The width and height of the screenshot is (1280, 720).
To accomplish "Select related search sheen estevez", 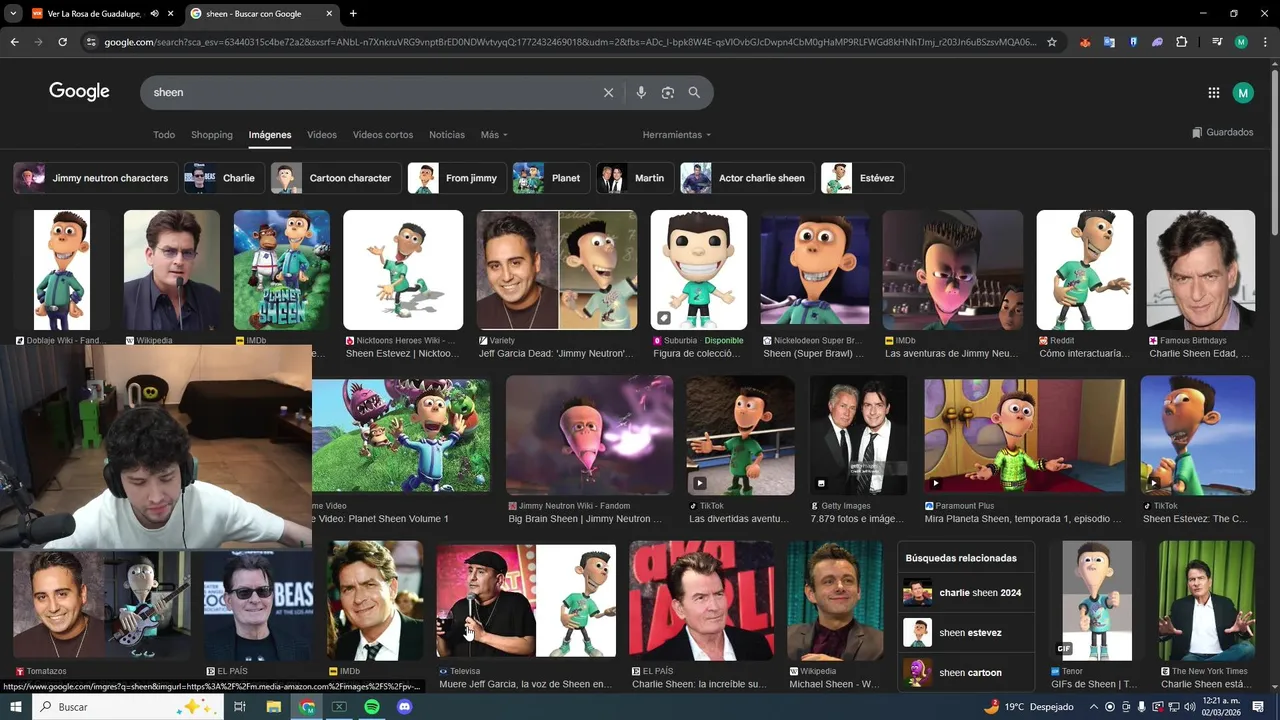I will pyautogui.click(x=965, y=633).
